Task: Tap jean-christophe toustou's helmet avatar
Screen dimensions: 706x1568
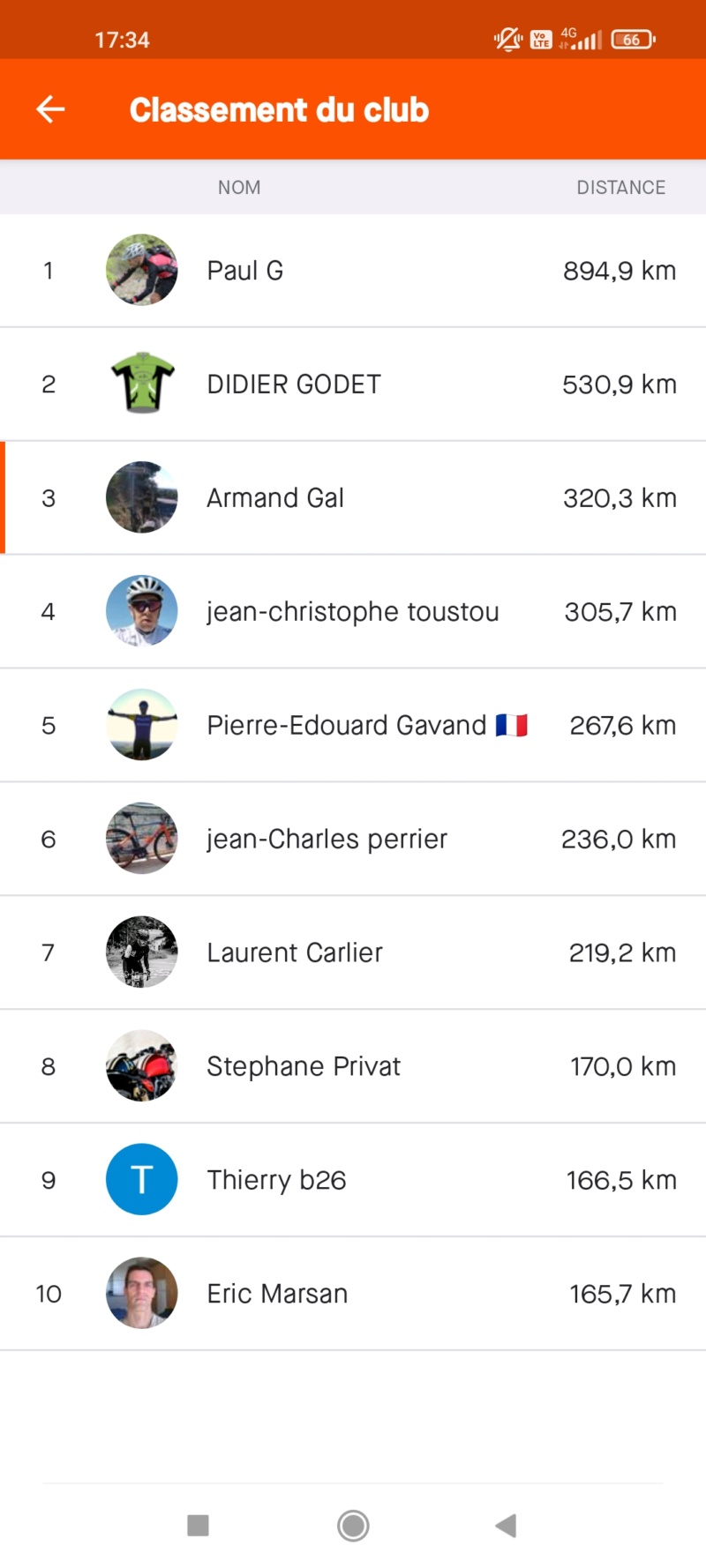Action: 141,611
